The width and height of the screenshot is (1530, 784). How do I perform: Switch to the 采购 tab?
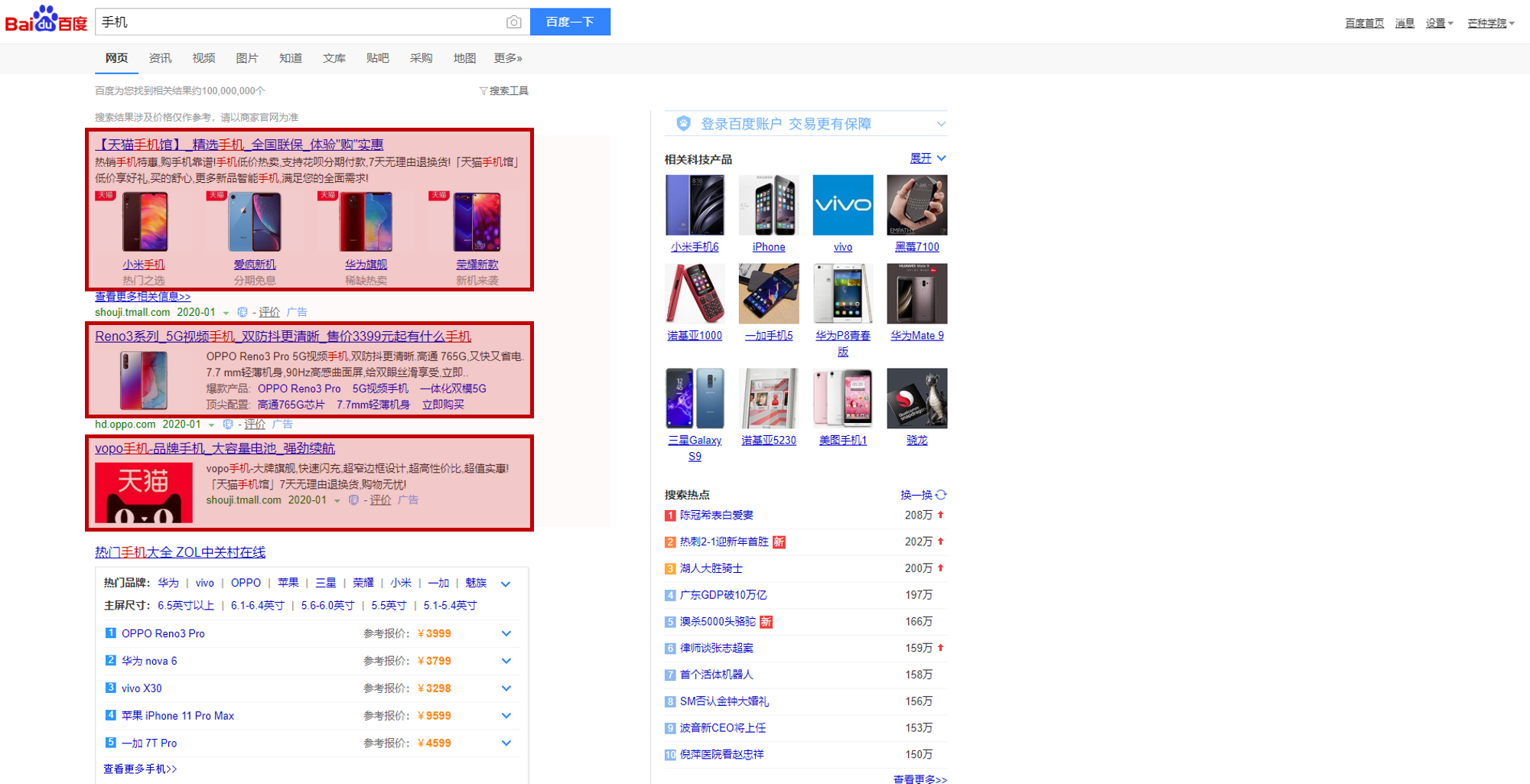pyautogui.click(x=422, y=58)
